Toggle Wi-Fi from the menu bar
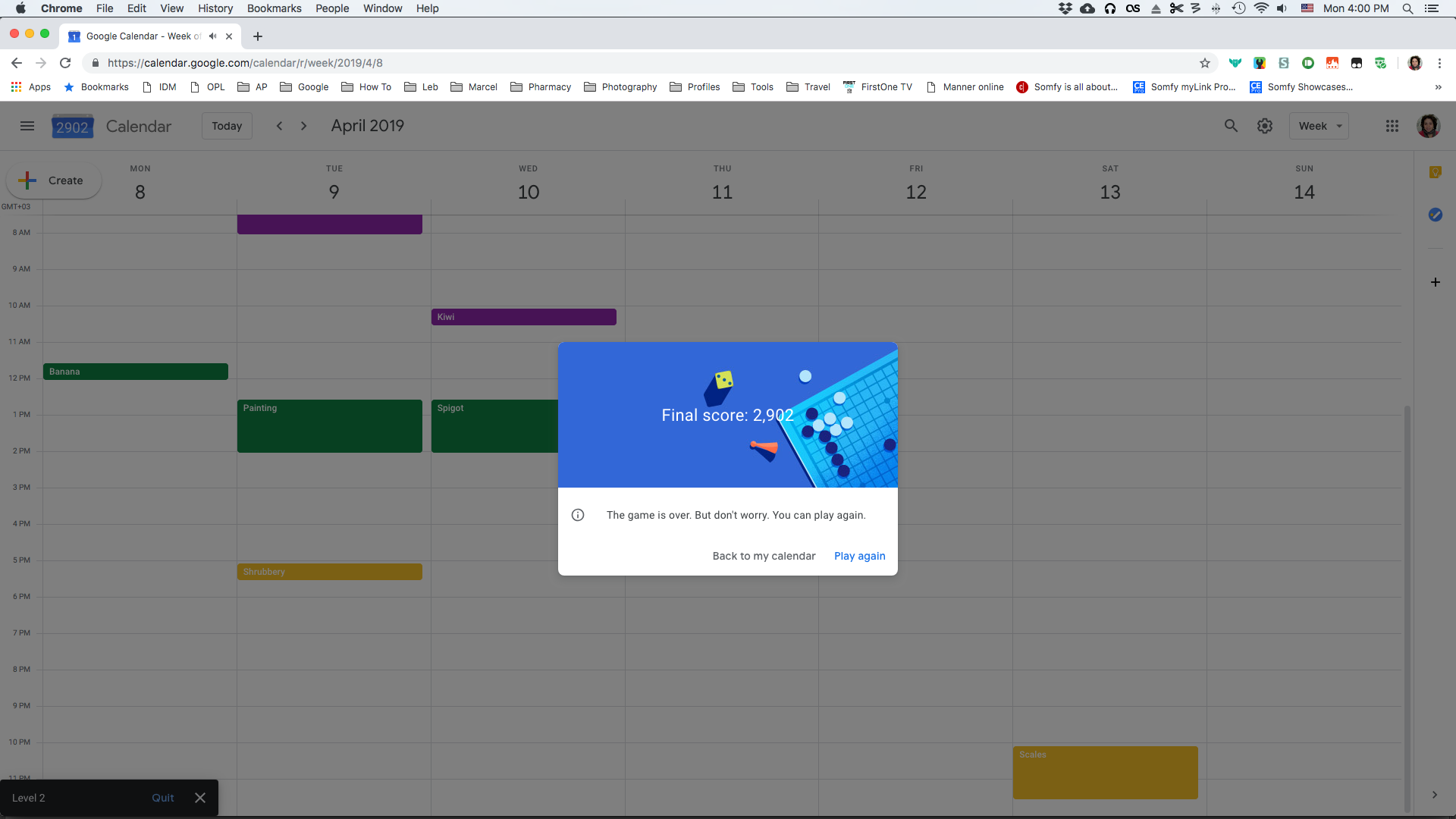Viewport: 1456px width, 819px height. (x=1261, y=8)
